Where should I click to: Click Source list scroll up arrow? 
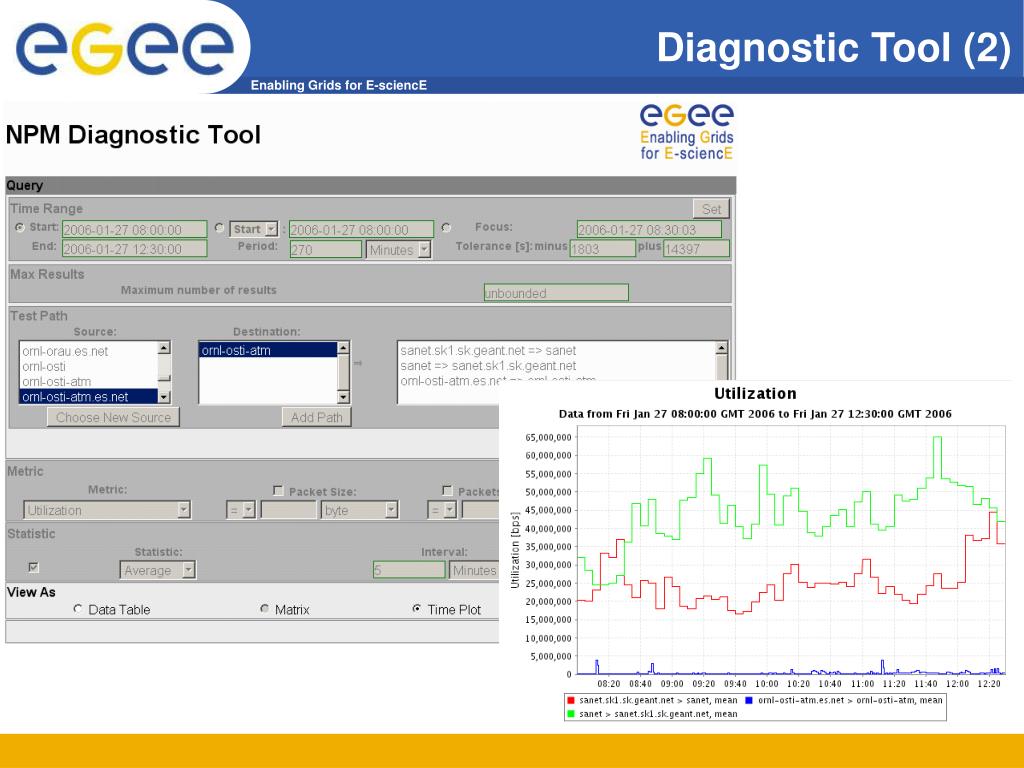165,347
